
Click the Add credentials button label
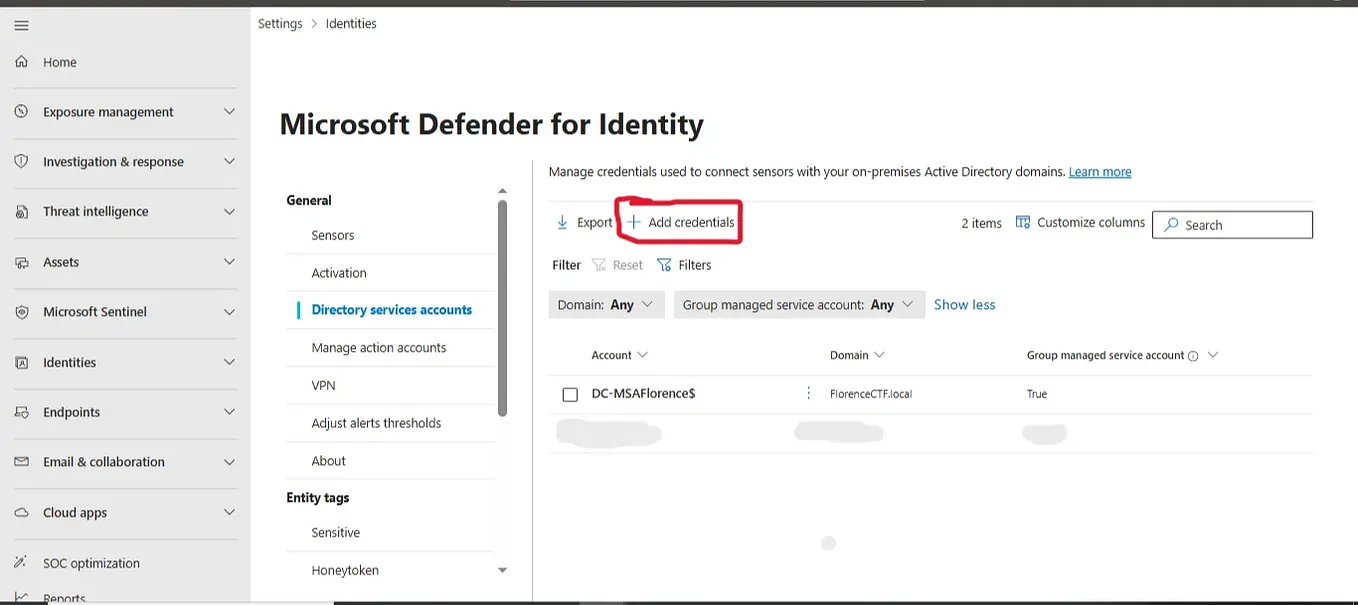coord(691,222)
